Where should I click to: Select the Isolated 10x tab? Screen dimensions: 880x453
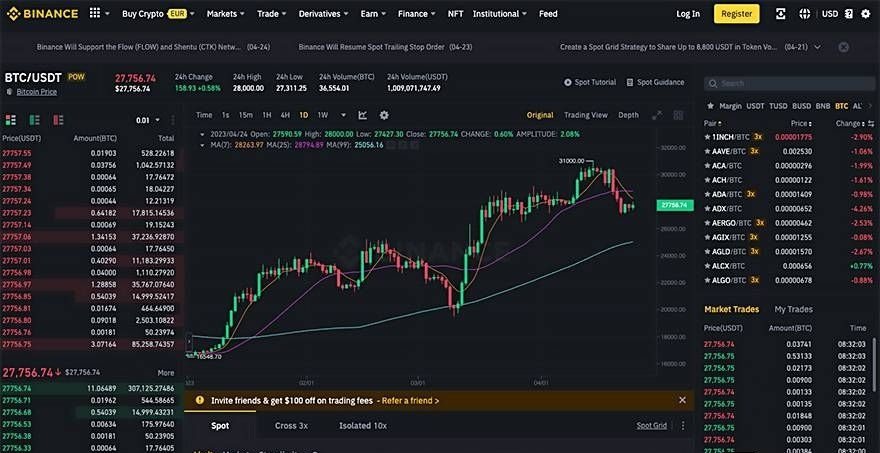363,425
